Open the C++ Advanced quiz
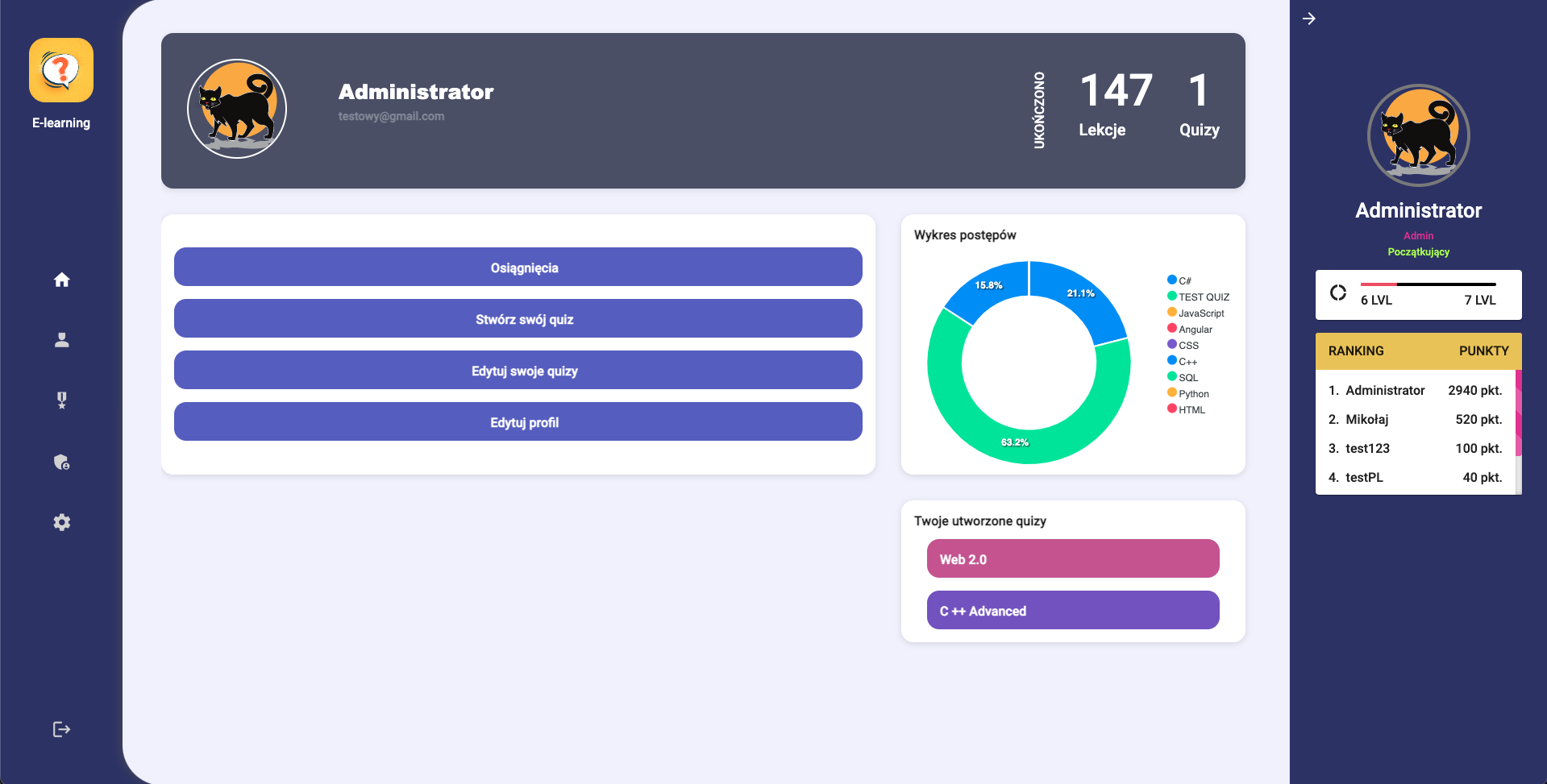 pos(1072,610)
